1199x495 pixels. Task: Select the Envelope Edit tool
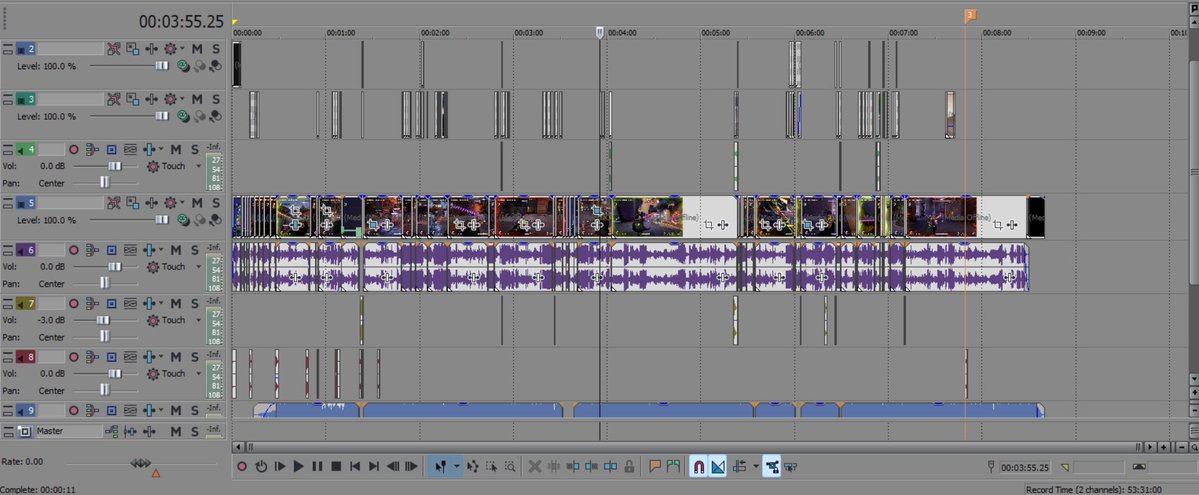[473, 466]
